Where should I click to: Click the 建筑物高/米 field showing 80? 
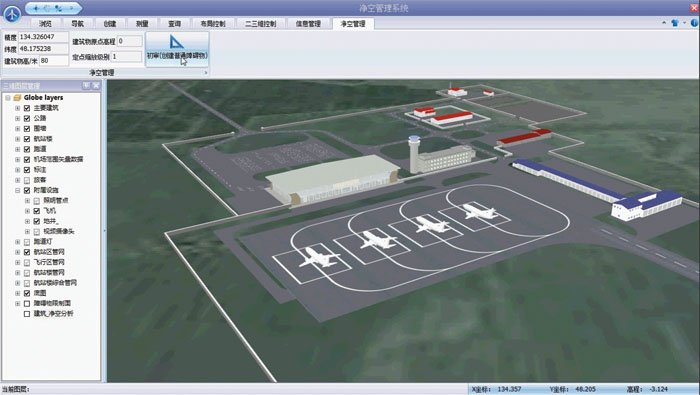point(54,61)
